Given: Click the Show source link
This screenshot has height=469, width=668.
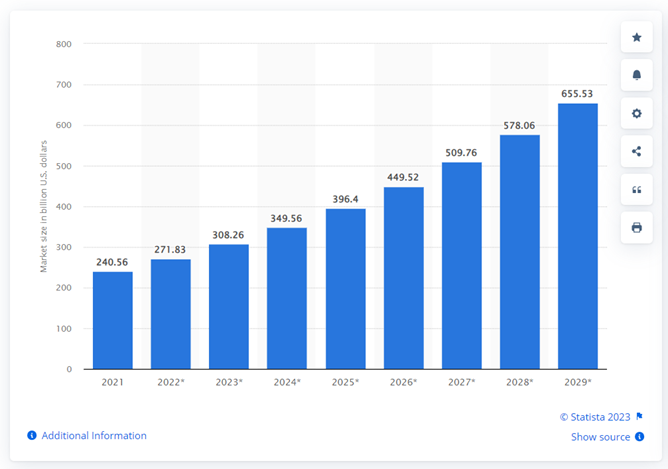Looking at the screenshot, I should [x=600, y=437].
